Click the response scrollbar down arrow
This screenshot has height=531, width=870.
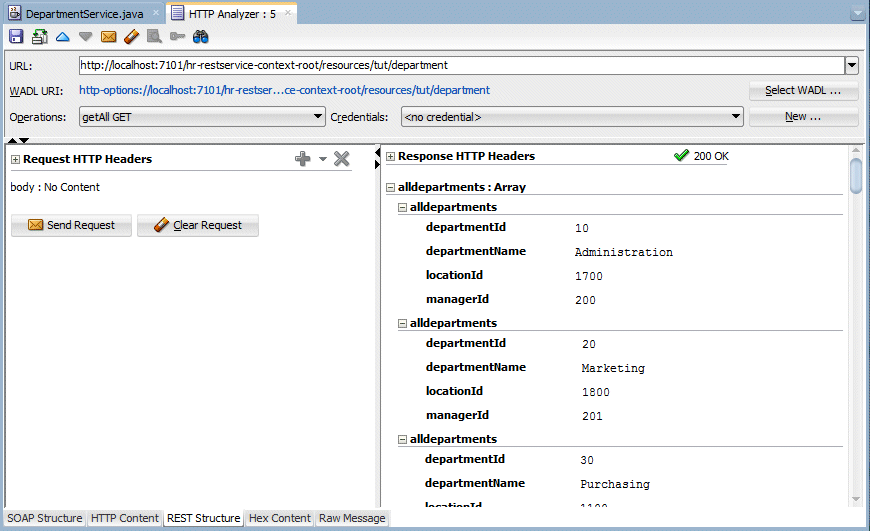(856, 499)
